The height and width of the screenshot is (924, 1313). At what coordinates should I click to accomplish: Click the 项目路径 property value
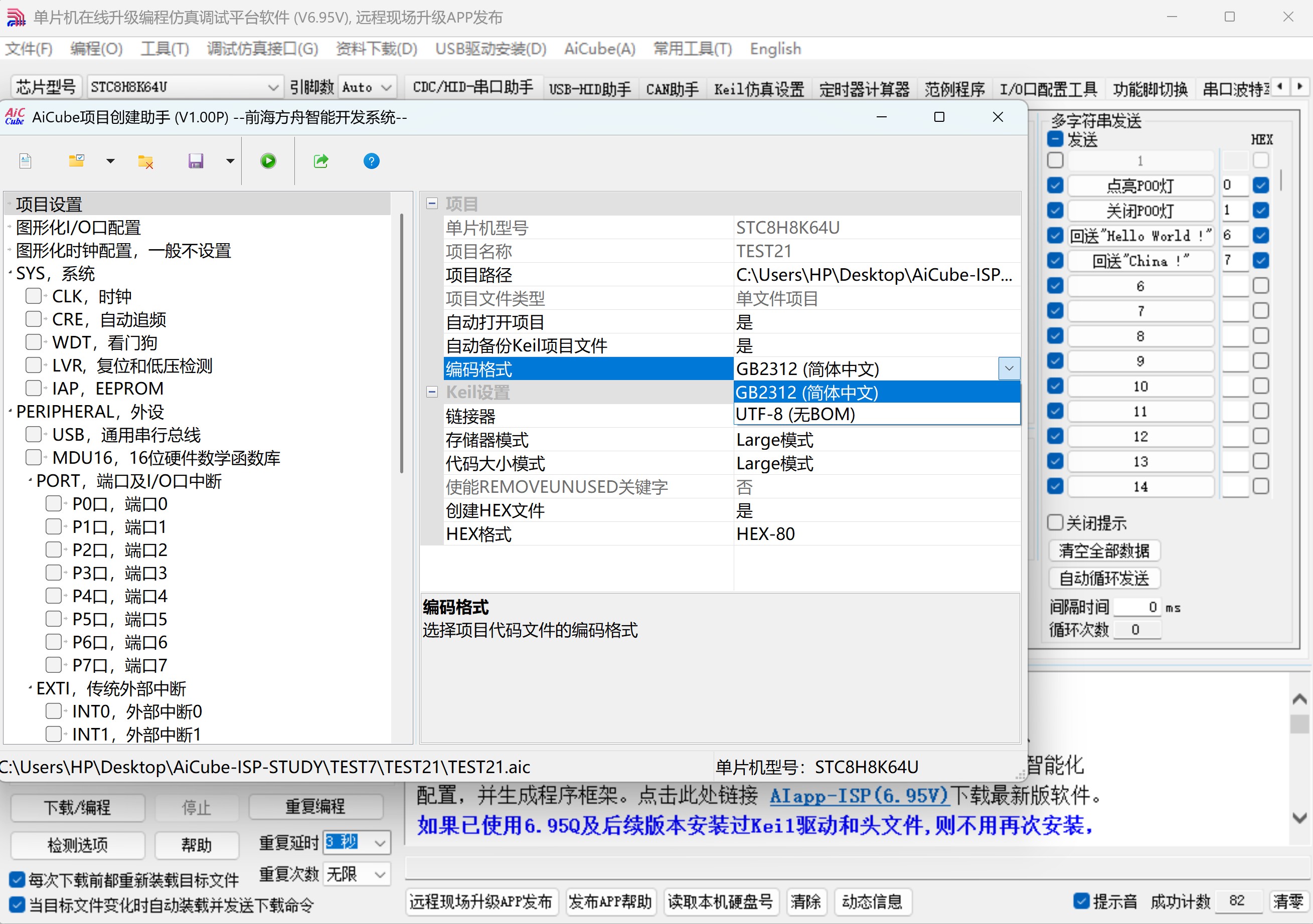point(877,275)
